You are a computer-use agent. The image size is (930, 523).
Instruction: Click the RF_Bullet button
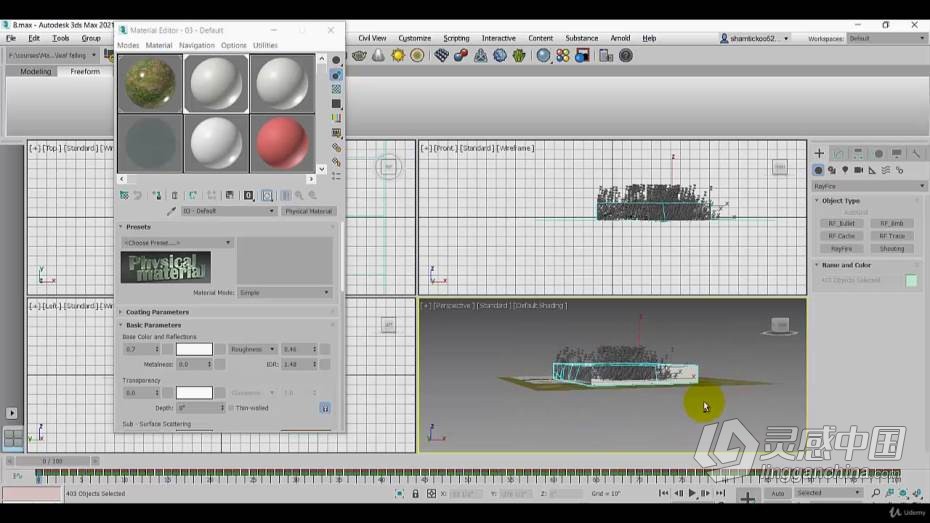842,224
